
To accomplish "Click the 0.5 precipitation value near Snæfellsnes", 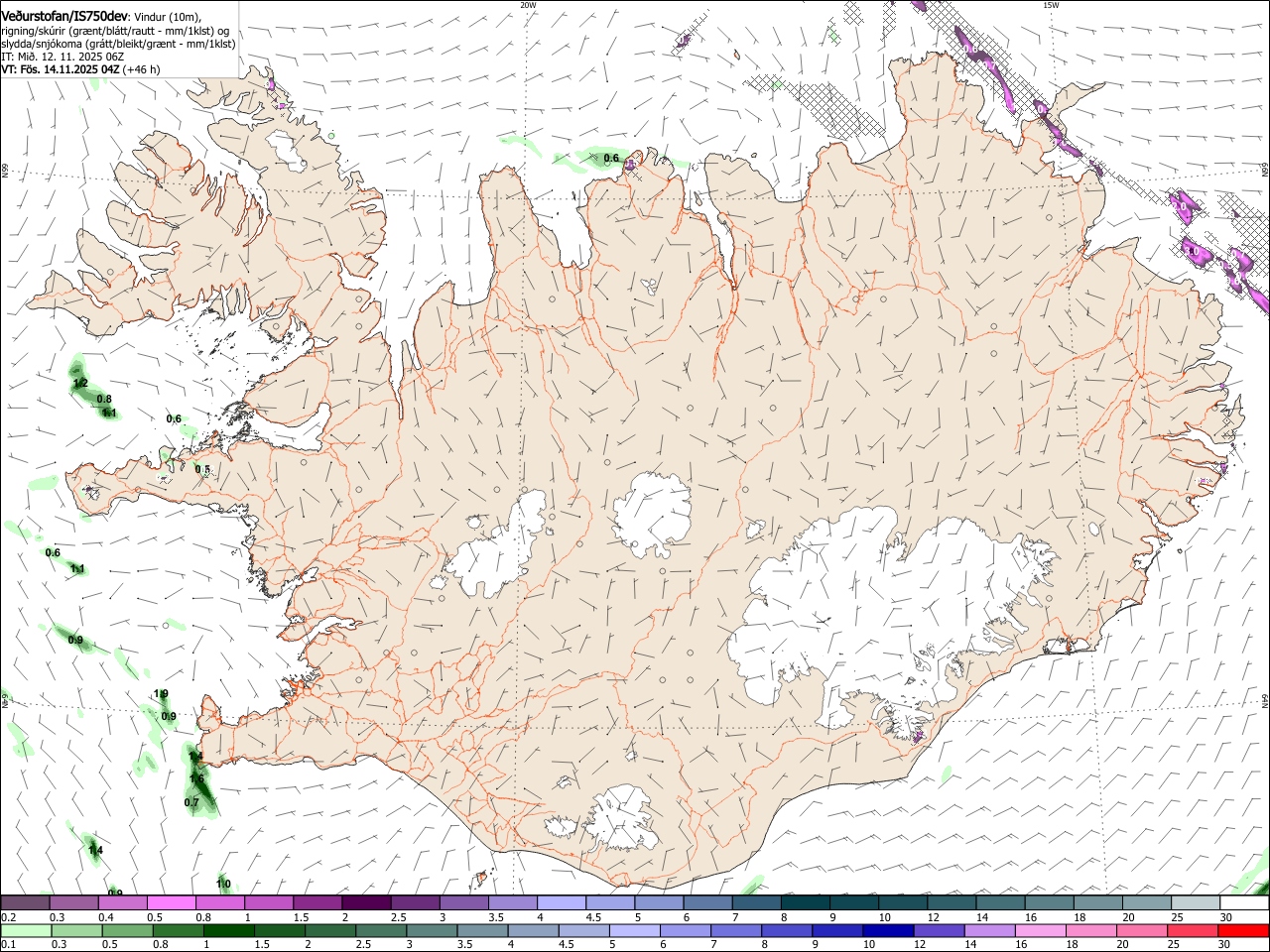I will coord(202,470).
